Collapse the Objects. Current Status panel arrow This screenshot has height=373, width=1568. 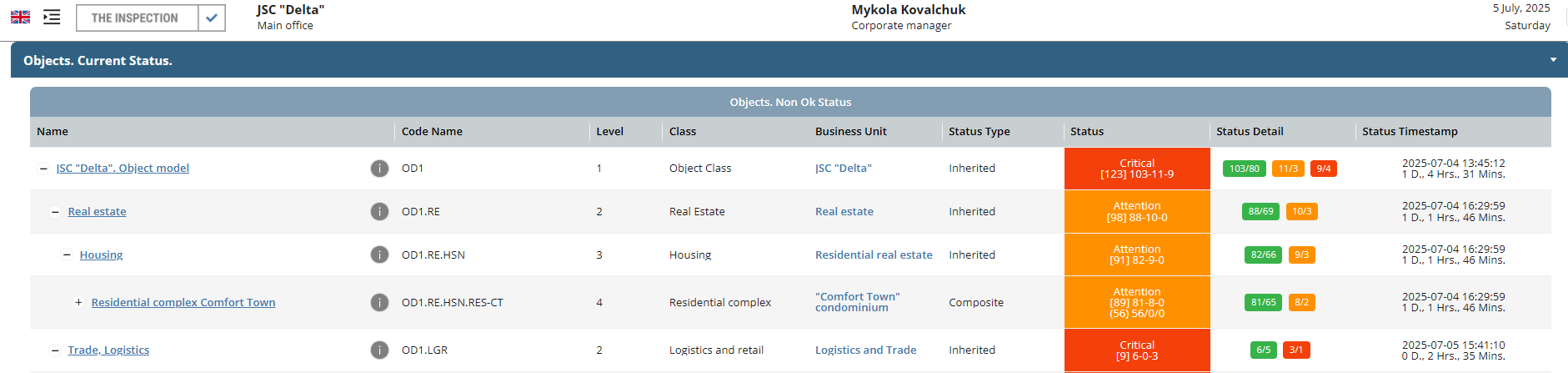point(1553,60)
